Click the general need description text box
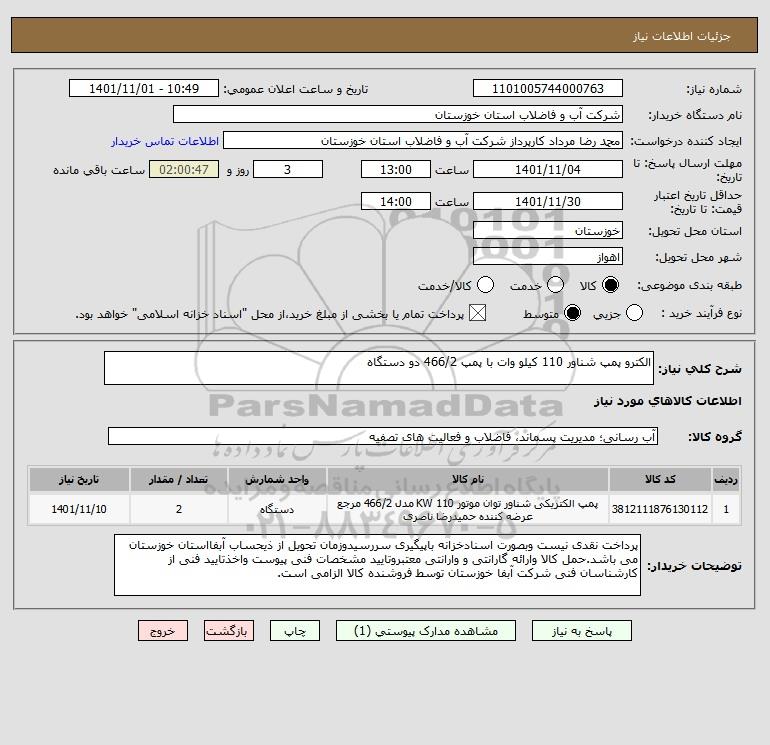Image resolution: width=770 pixels, height=745 pixels. tap(379, 368)
